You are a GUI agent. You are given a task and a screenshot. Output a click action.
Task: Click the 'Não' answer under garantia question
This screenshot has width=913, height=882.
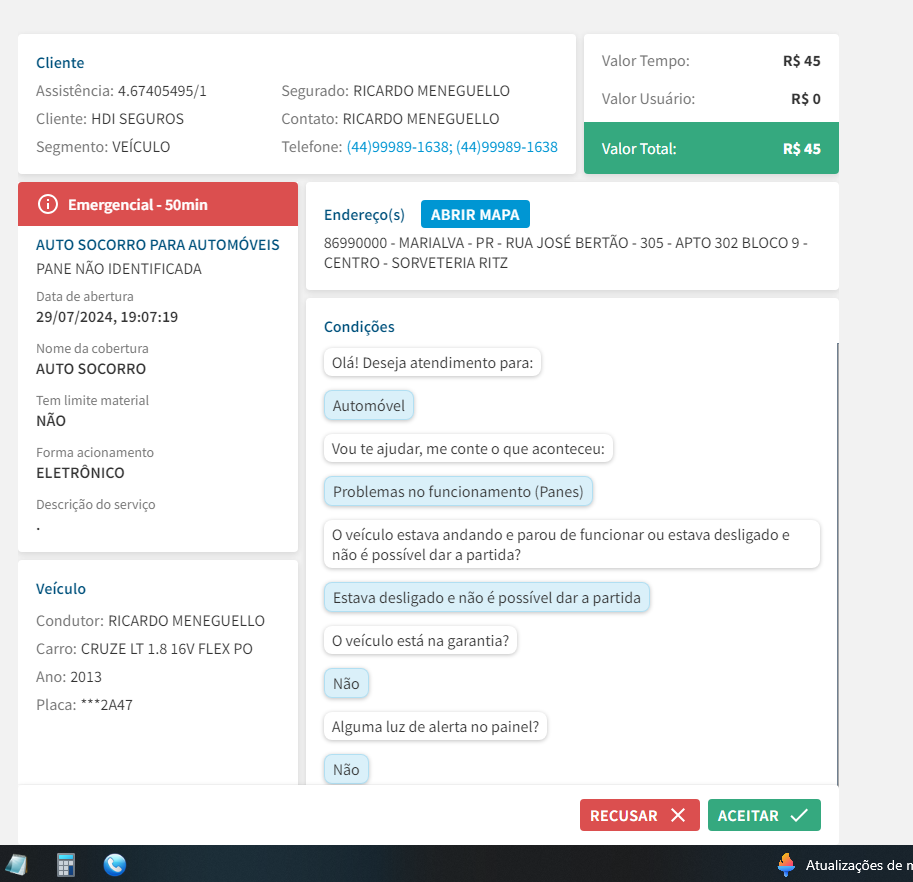pos(346,684)
